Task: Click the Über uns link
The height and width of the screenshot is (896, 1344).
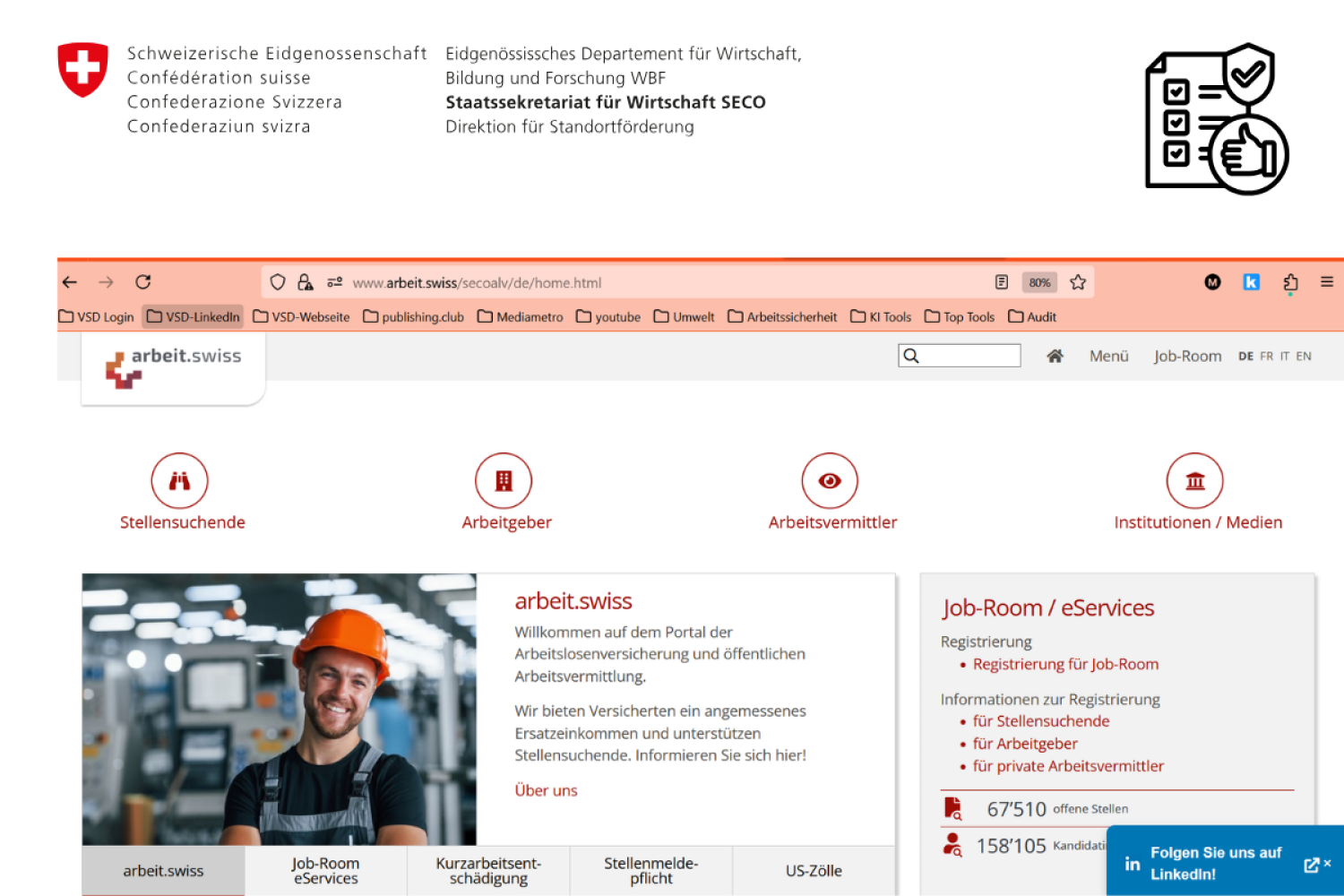Action: [x=546, y=790]
